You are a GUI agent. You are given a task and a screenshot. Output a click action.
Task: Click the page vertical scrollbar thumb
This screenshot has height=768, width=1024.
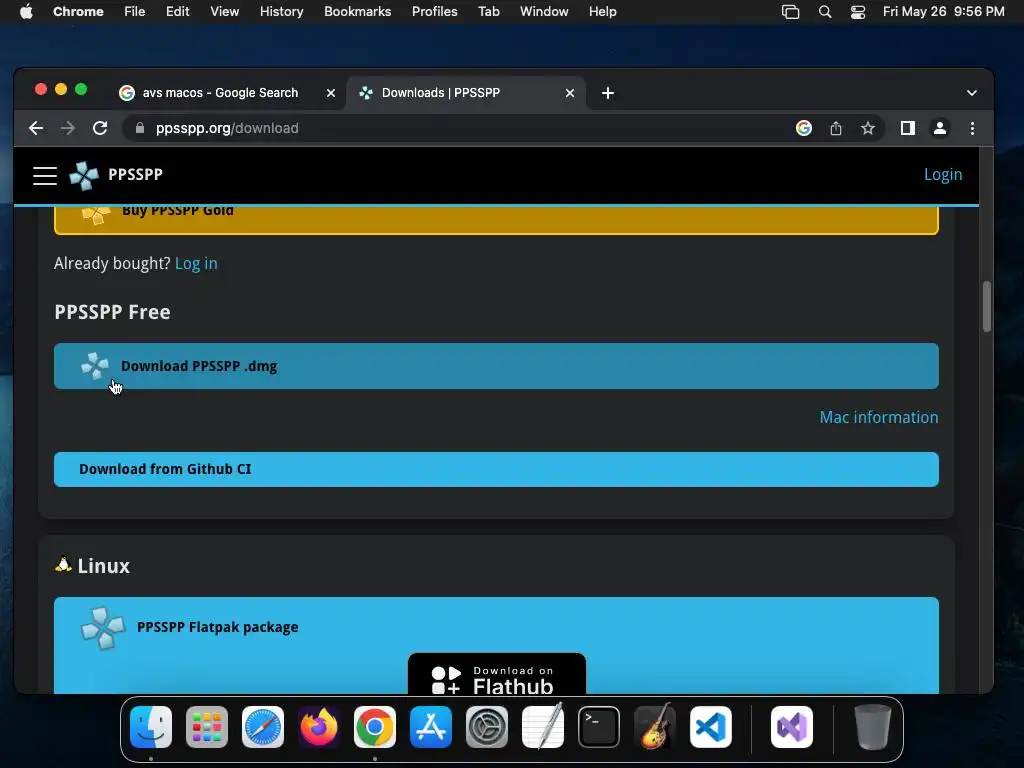click(987, 306)
